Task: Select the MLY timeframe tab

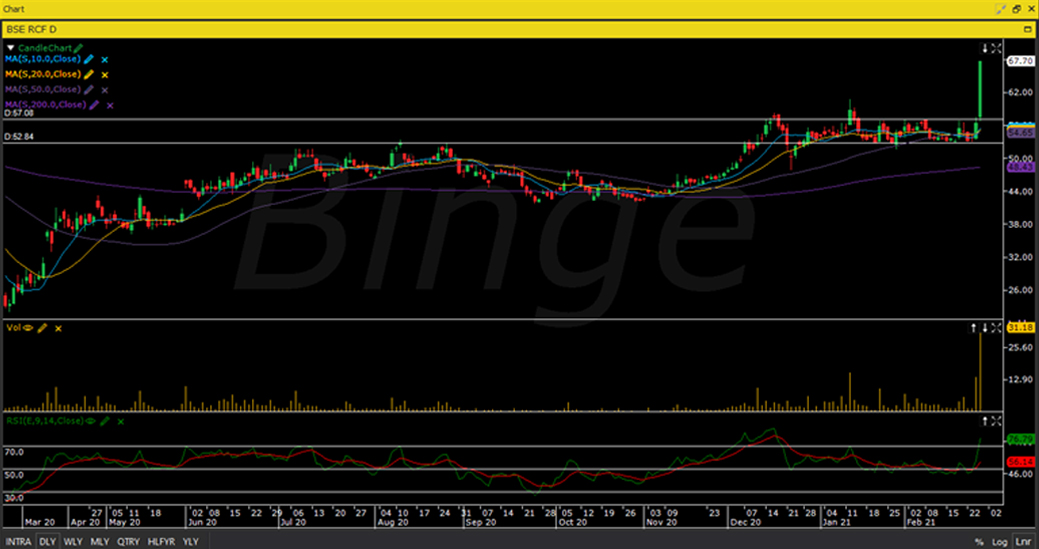Action: (100, 542)
